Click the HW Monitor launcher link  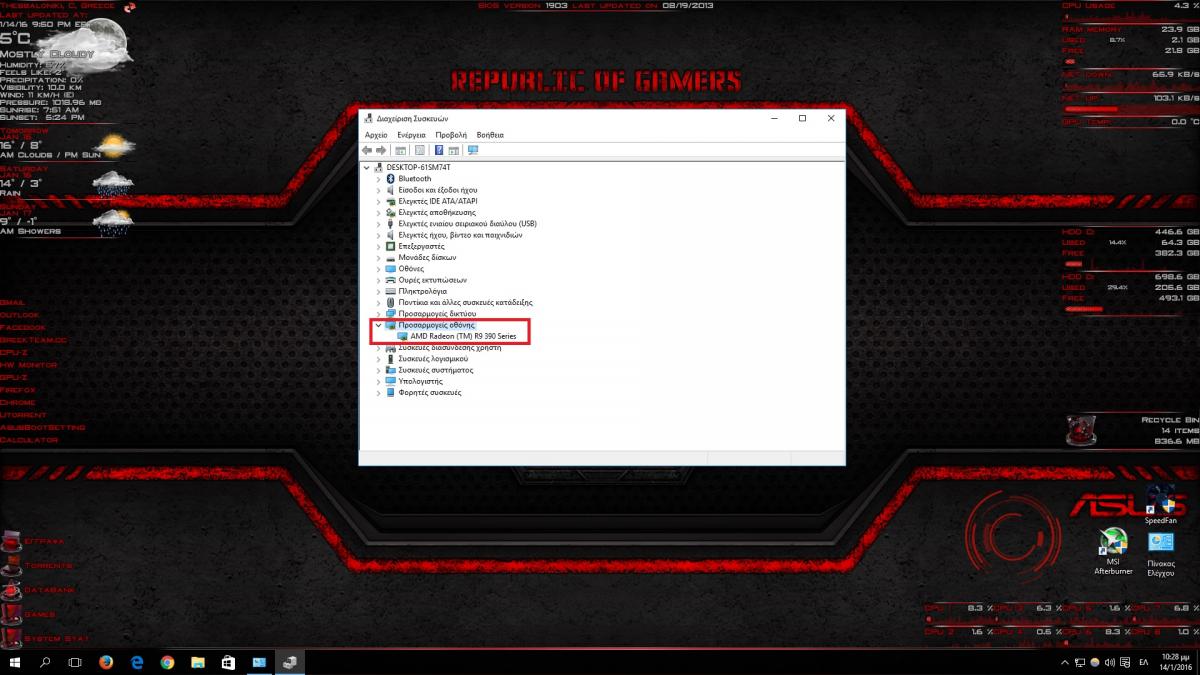(29, 365)
